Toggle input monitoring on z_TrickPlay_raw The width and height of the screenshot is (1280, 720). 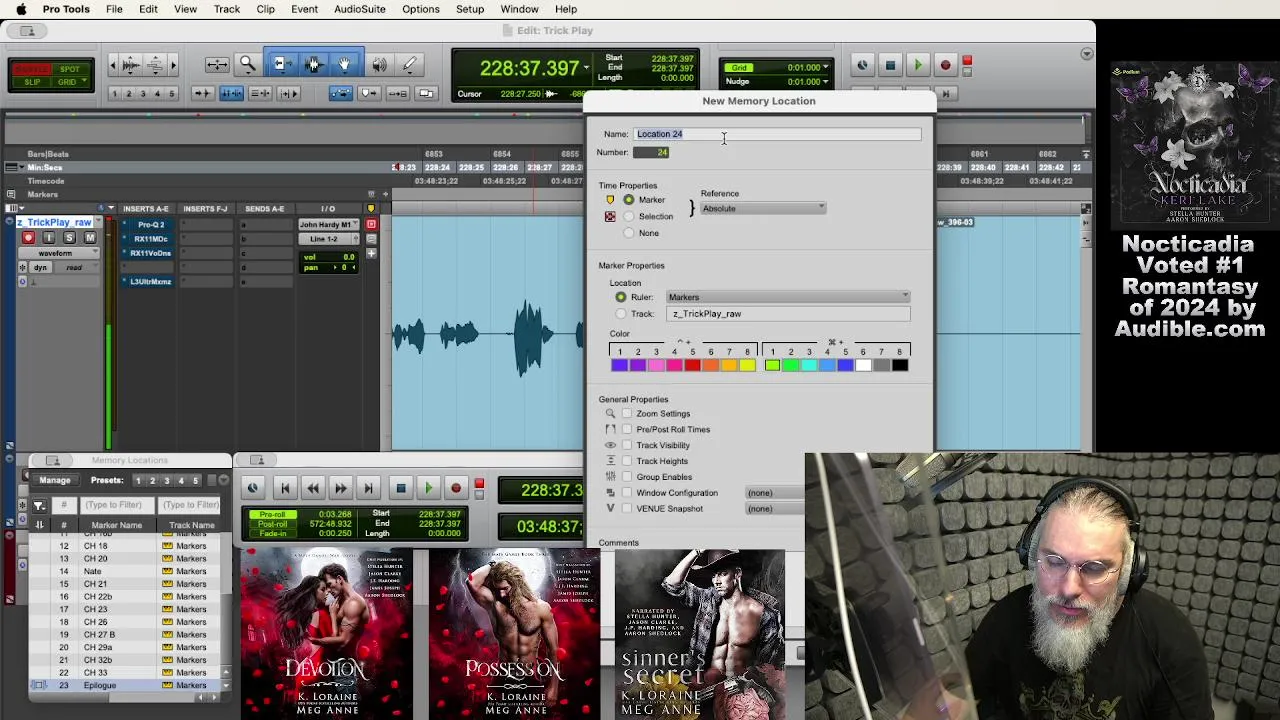click(x=48, y=238)
